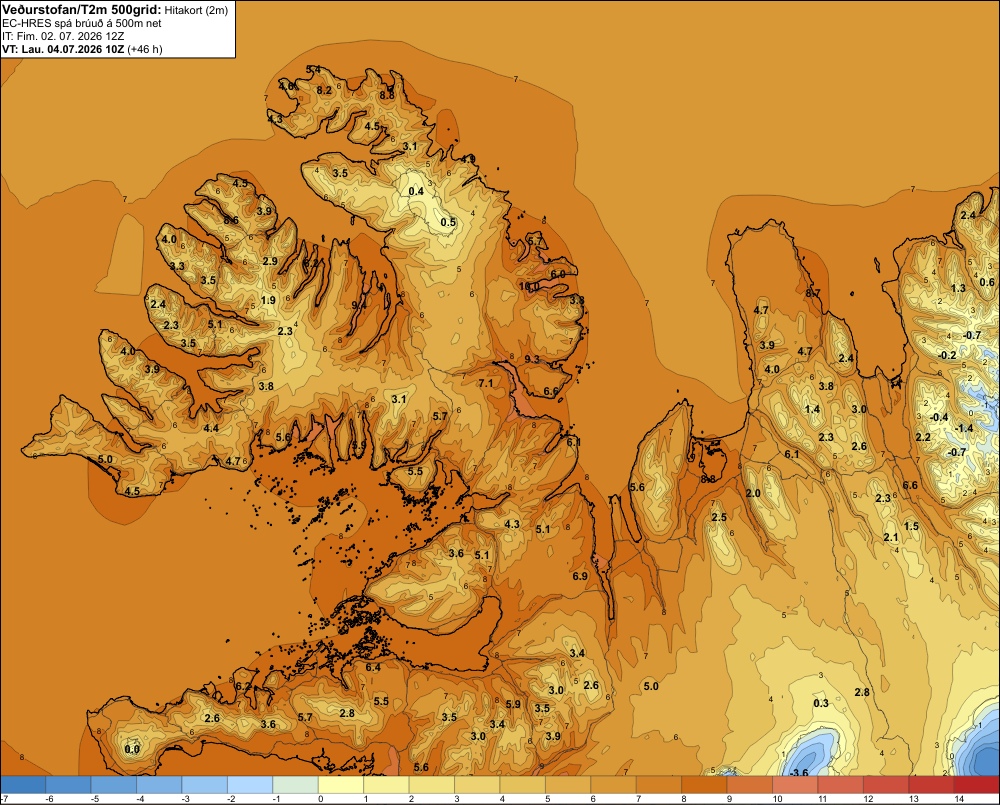Click the 0.4 temperature value on the map

click(416, 191)
